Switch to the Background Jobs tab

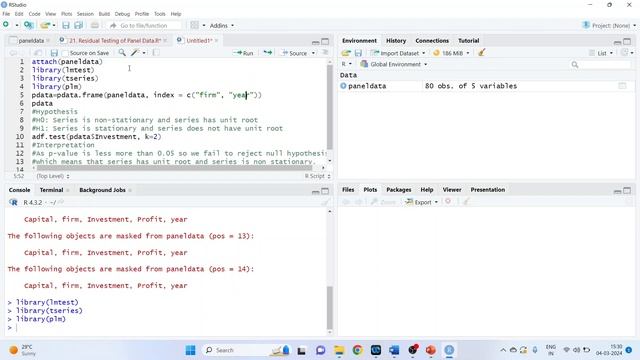pyautogui.click(x=102, y=190)
